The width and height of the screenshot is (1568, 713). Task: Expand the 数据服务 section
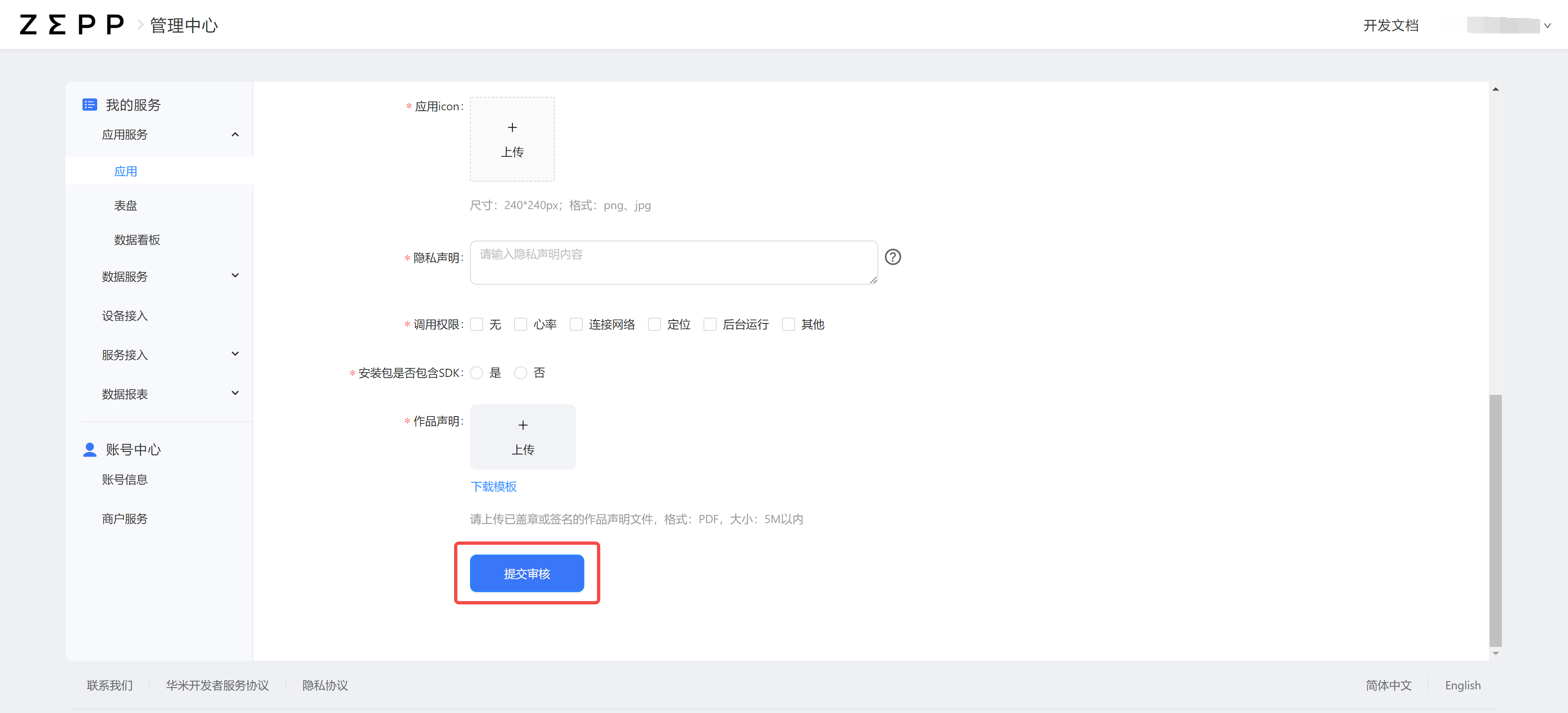[x=234, y=275]
